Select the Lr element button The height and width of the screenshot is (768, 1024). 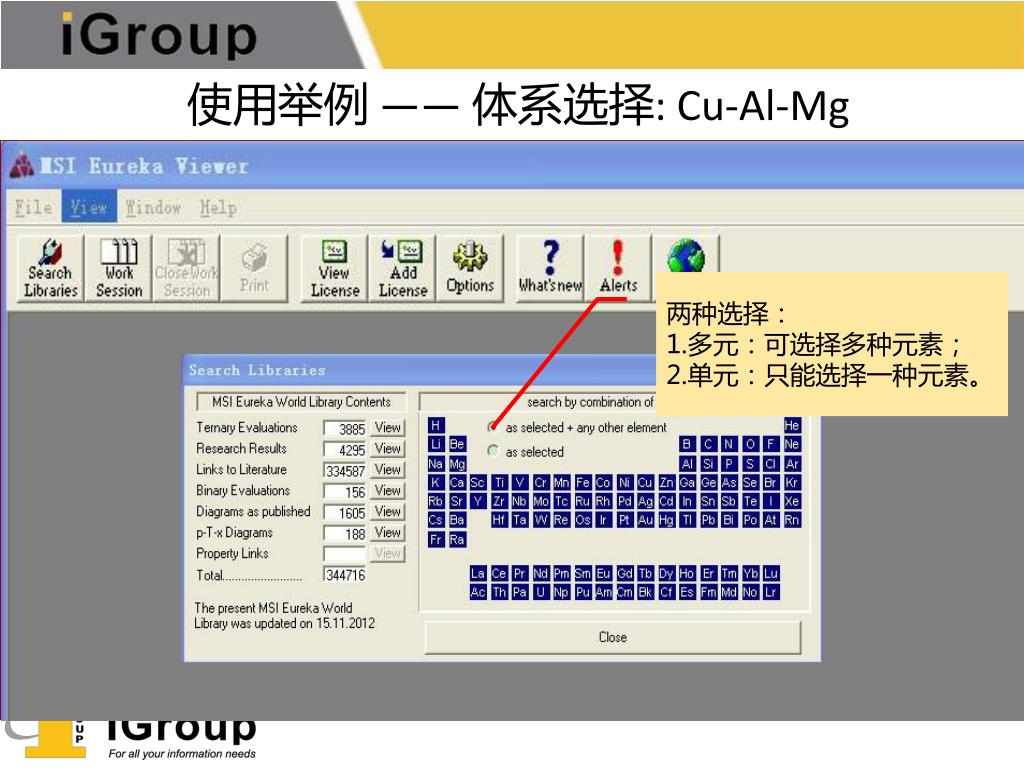coord(771,592)
